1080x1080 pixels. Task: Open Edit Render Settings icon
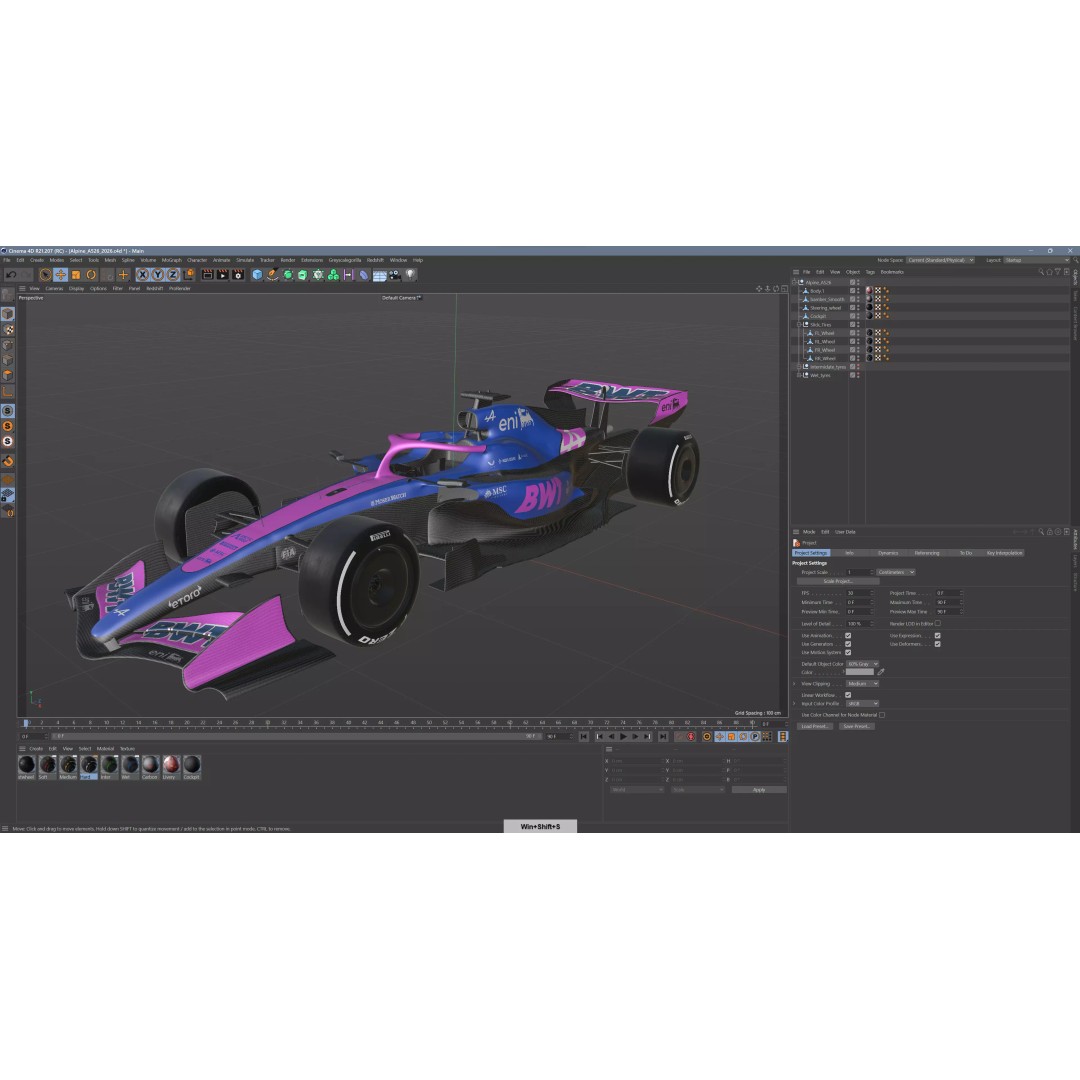(238, 275)
